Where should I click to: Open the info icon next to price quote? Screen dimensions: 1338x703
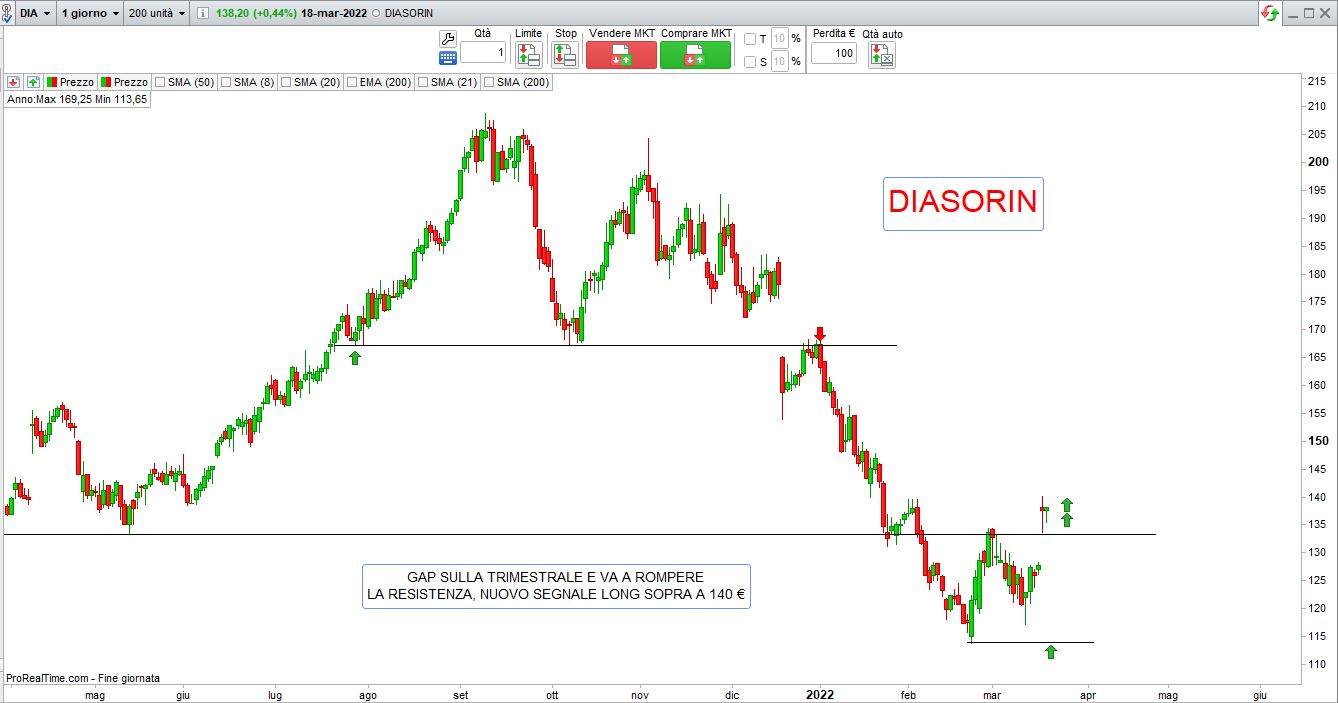tap(204, 13)
